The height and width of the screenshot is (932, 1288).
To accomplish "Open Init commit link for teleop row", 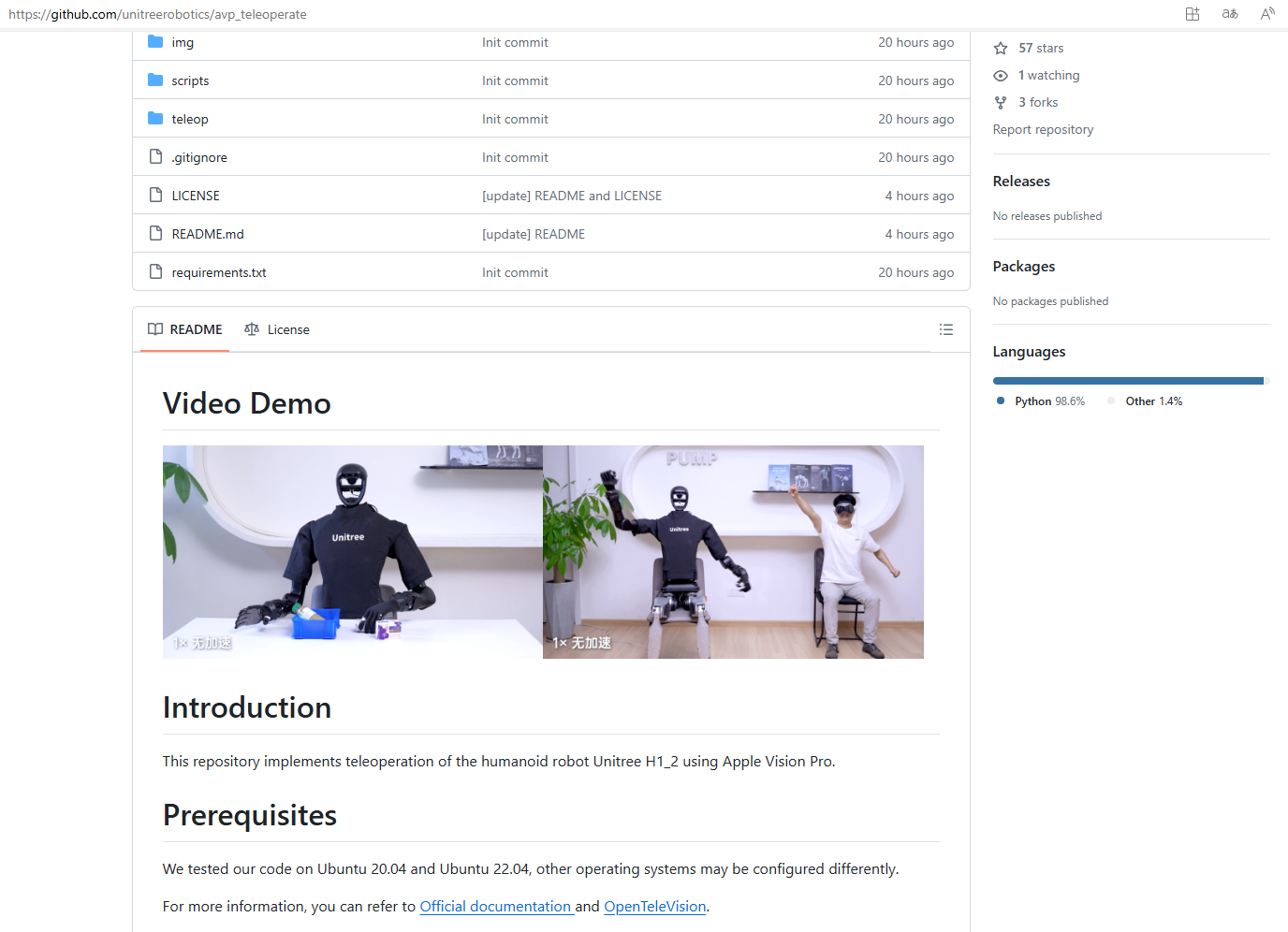I will pyautogui.click(x=515, y=119).
